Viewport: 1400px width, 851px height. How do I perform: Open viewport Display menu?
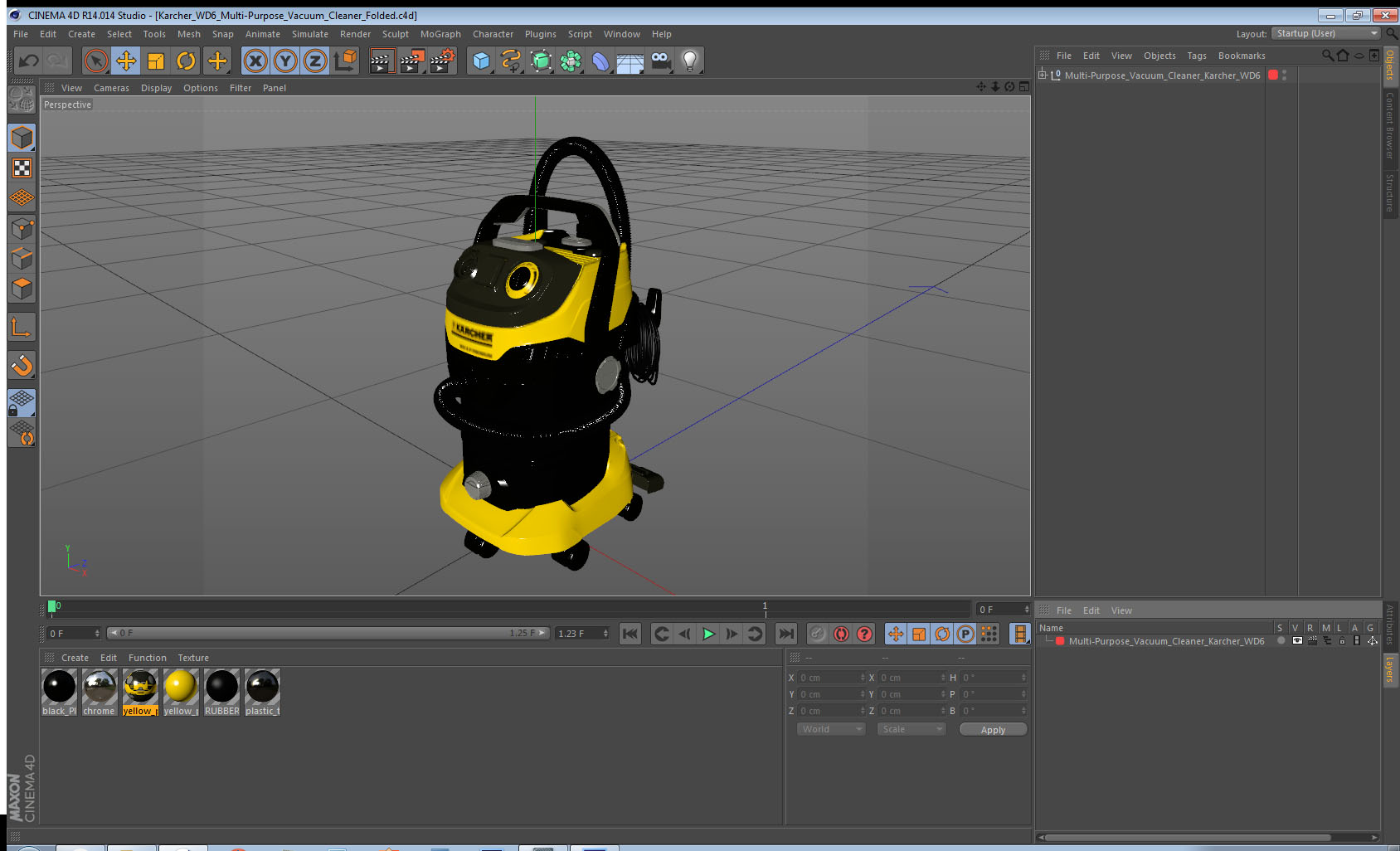pos(156,88)
